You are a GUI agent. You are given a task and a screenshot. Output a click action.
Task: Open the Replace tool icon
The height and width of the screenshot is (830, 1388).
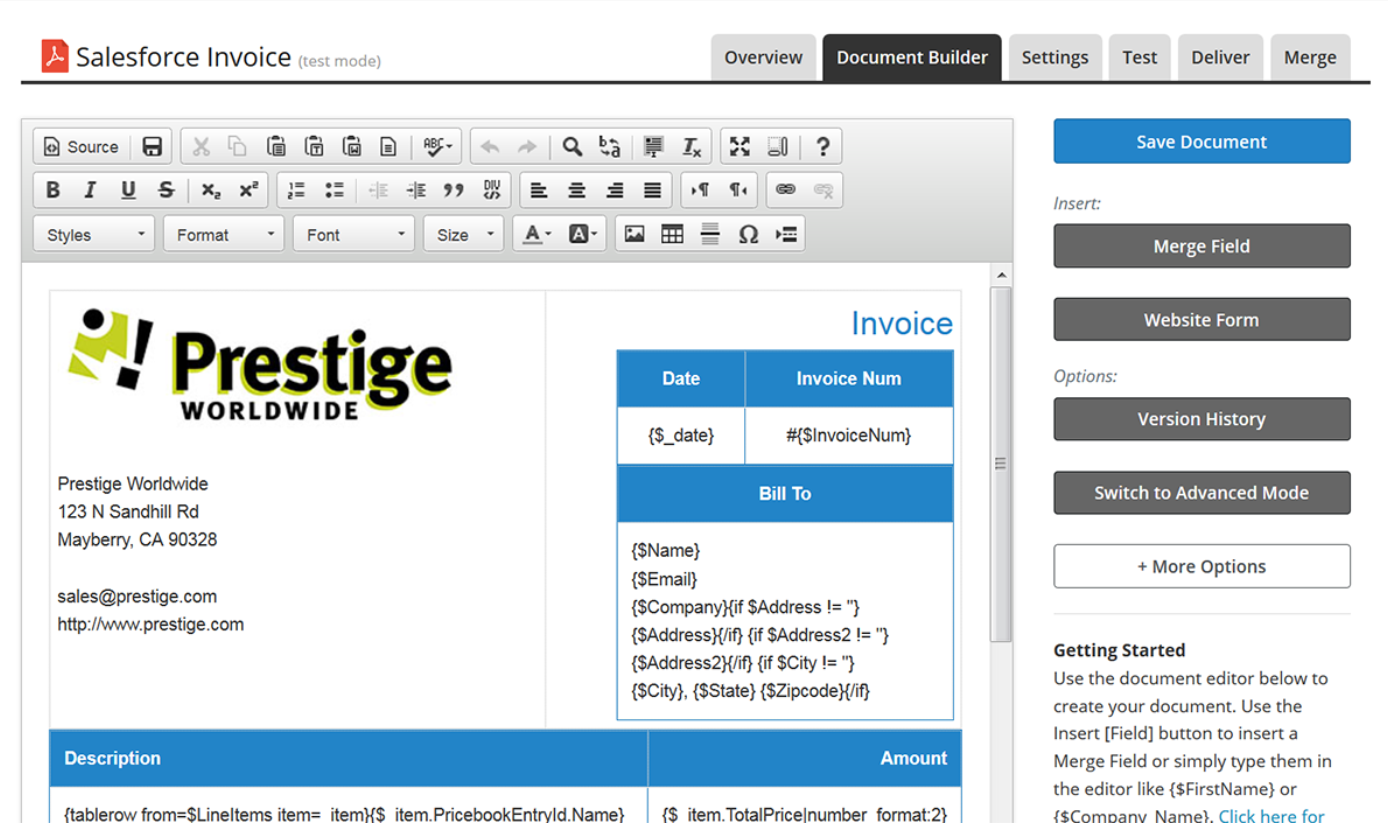(609, 147)
